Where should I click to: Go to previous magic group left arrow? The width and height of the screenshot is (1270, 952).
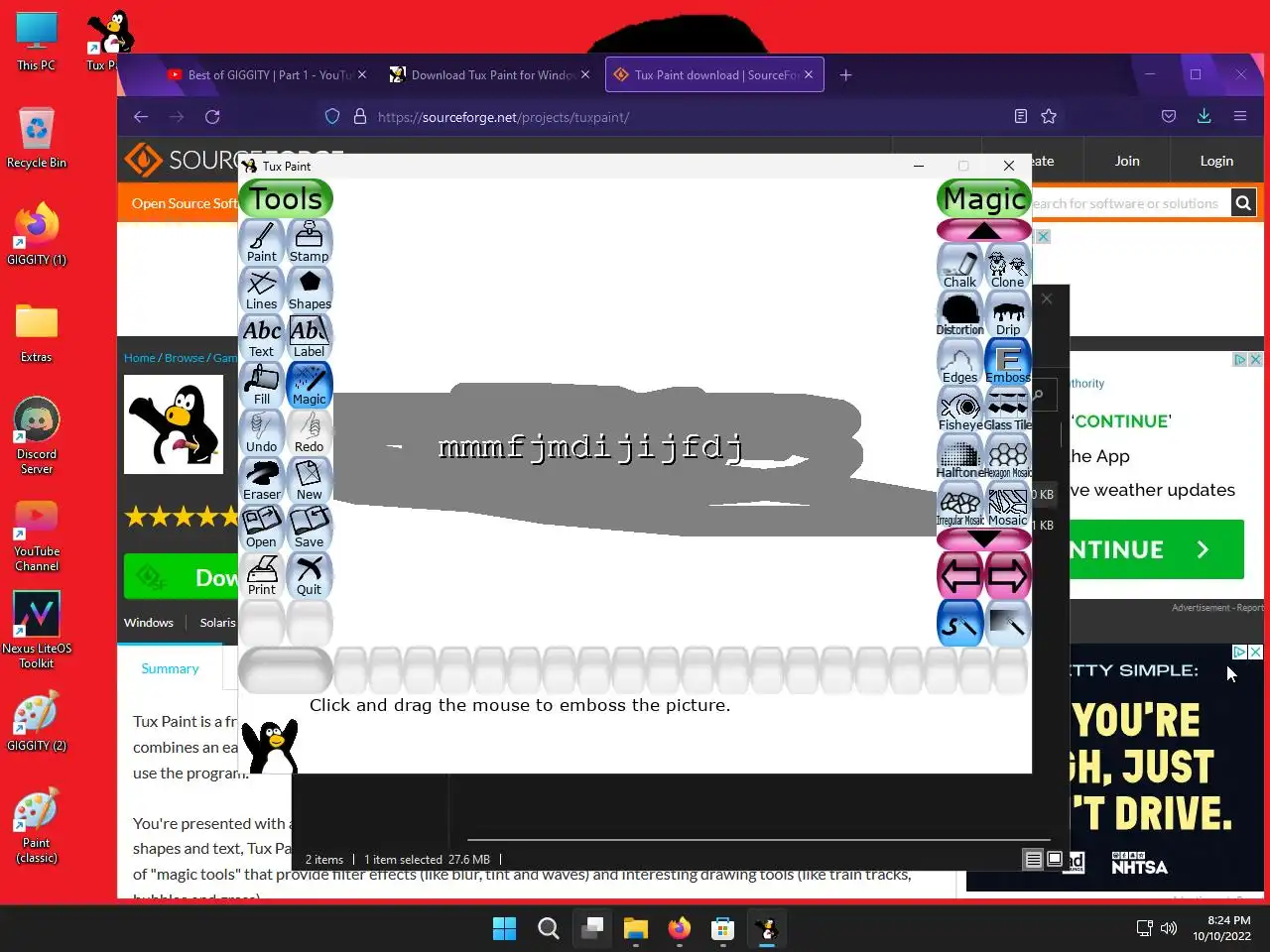960,576
